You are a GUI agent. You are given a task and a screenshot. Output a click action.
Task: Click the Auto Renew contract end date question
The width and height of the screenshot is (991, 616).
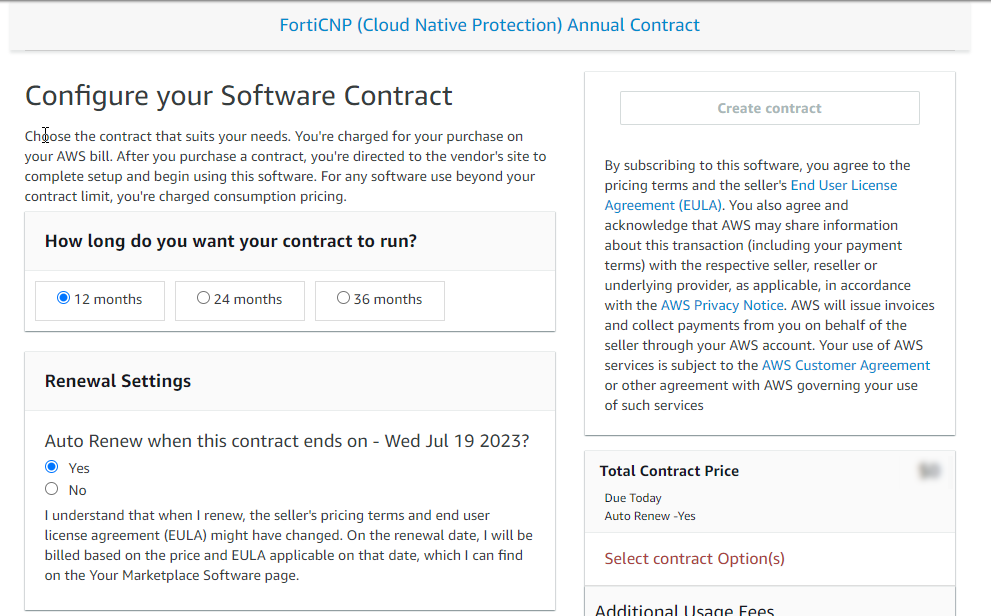(x=286, y=441)
